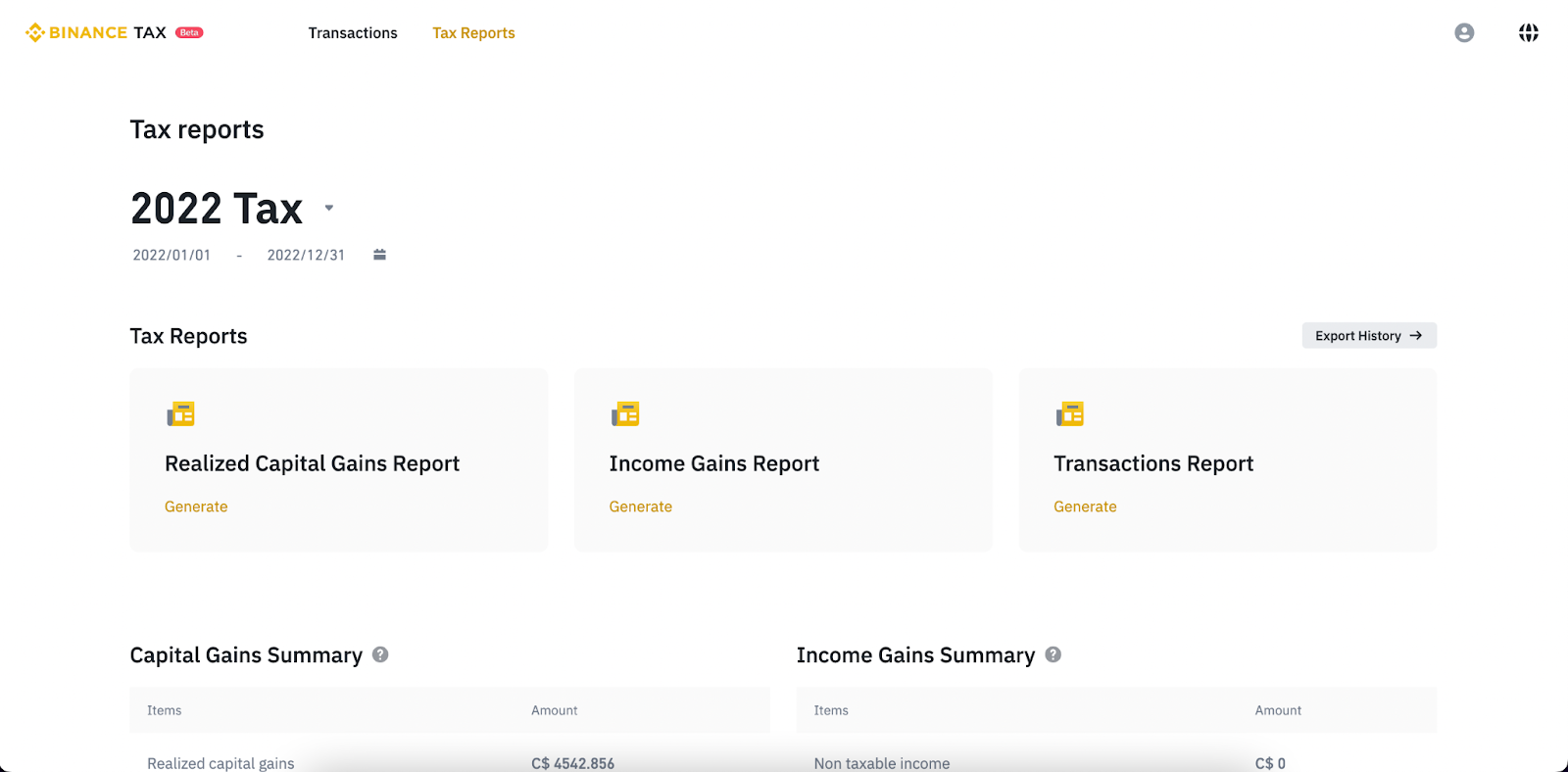Screen dimensions: 1568x772
Task: Click the globe language icon
Action: [1528, 32]
